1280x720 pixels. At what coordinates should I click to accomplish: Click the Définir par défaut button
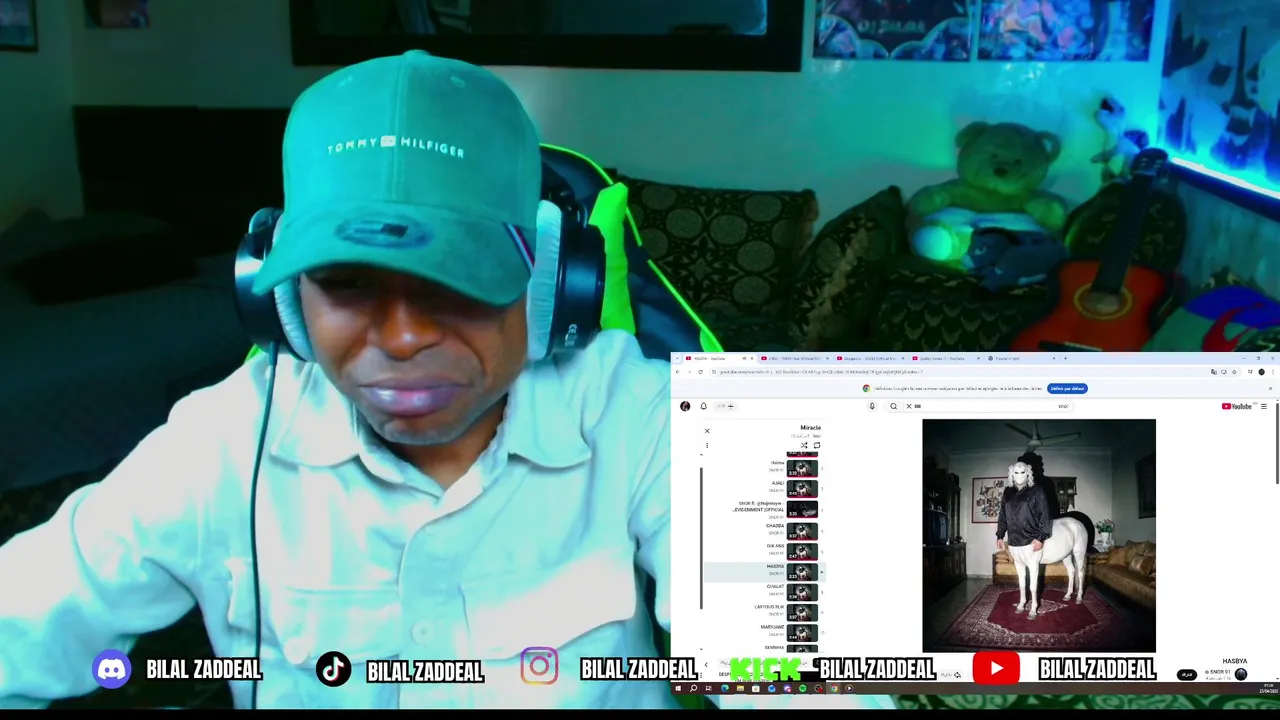(1067, 388)
